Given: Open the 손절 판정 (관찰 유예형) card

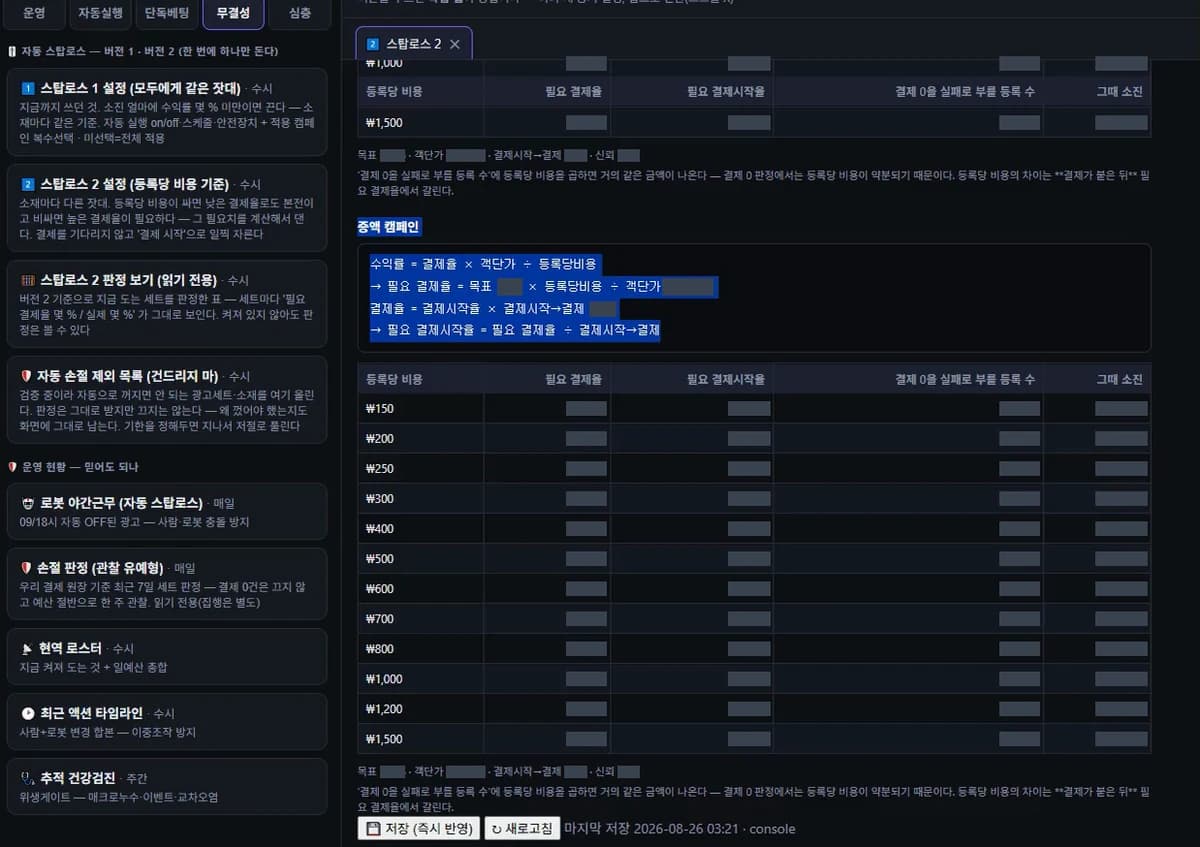Looking at the screenshot, I should (167, 584).
